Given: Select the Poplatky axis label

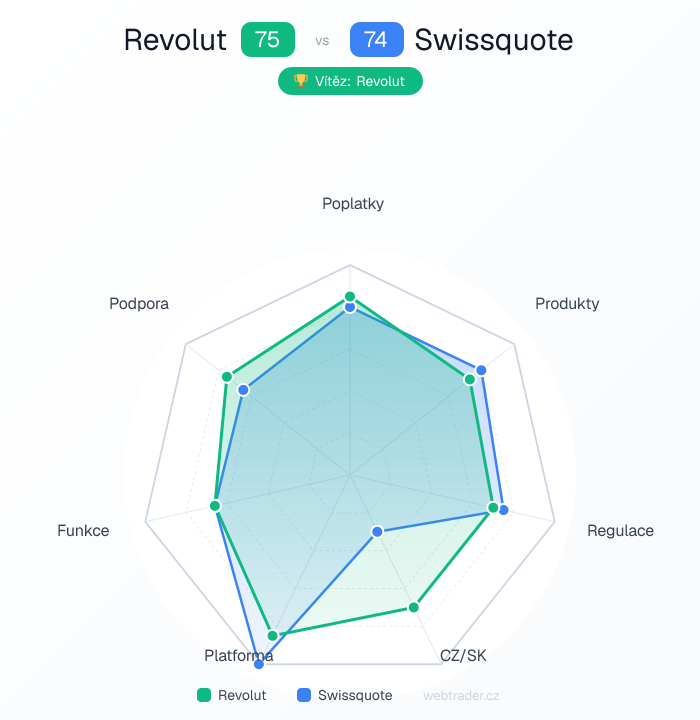Looking at the screenshot, I should point(353,204).
